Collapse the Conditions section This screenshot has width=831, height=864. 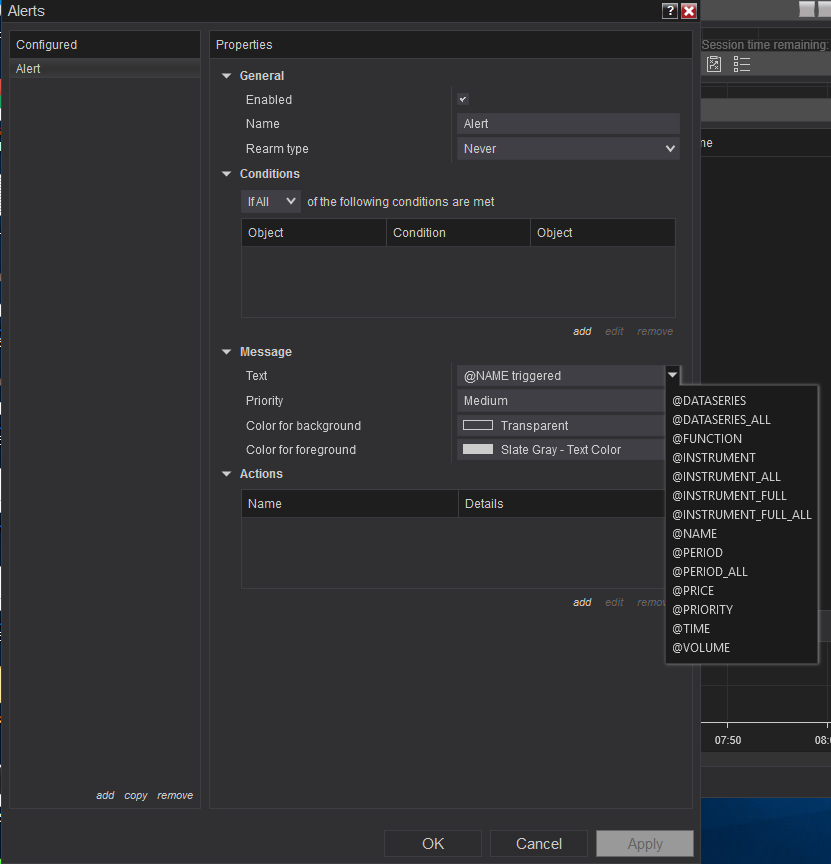pyautogui.click(x=227, y=174)
